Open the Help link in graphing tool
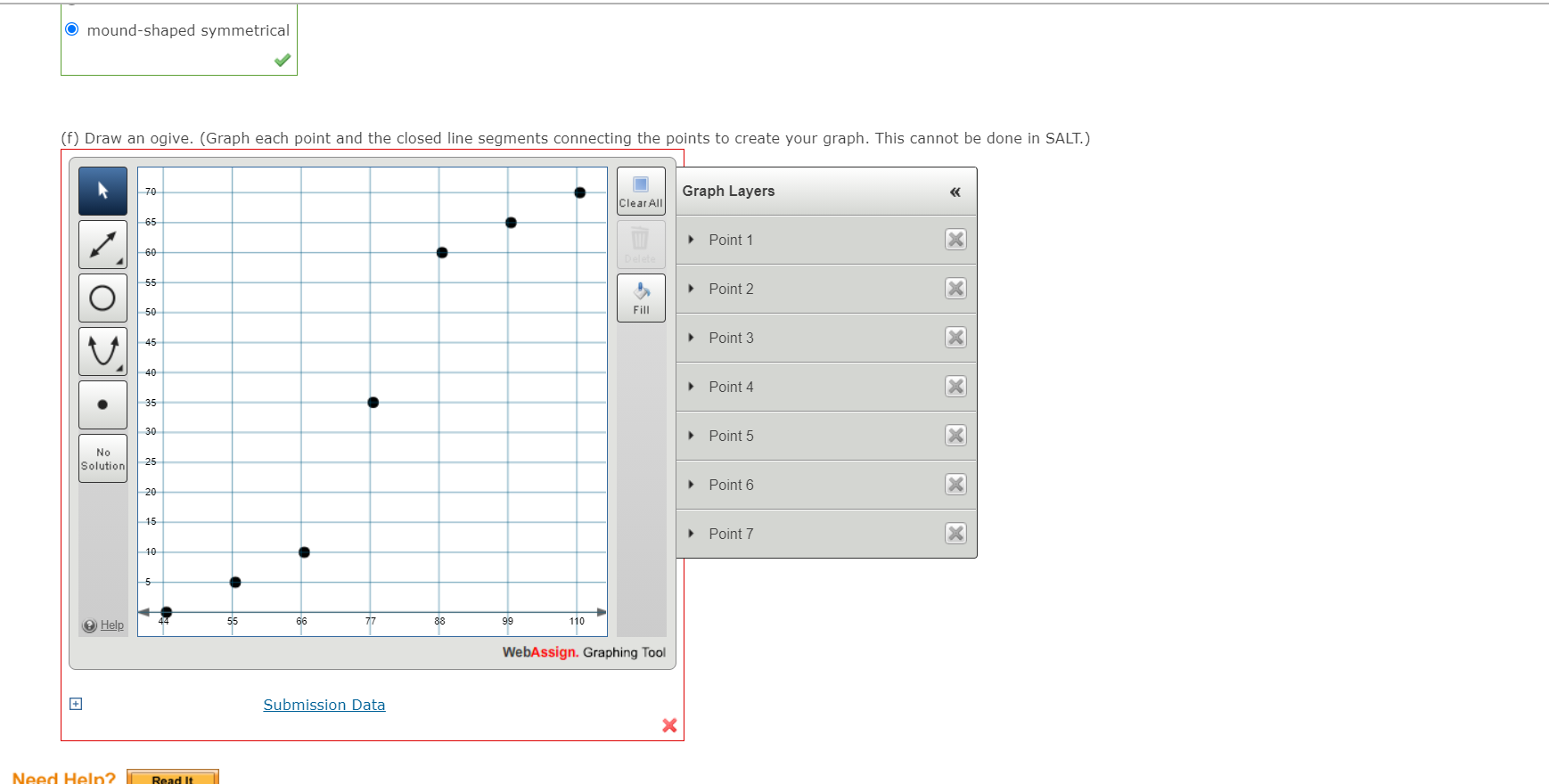The width and height of the screenshot is (1549, 784). (x=112, y=625)
